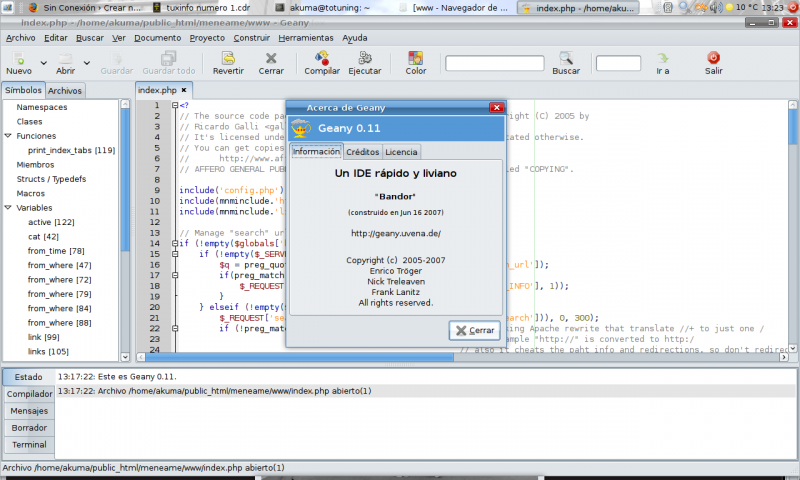Close the index.php document tab
Screen dimensions: 800x480
coord(184,90)
